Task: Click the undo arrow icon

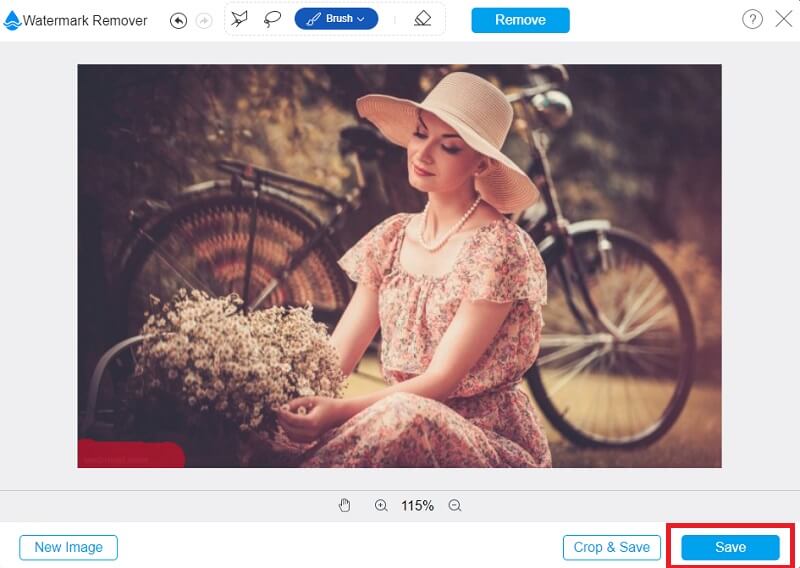Action: 179,20
